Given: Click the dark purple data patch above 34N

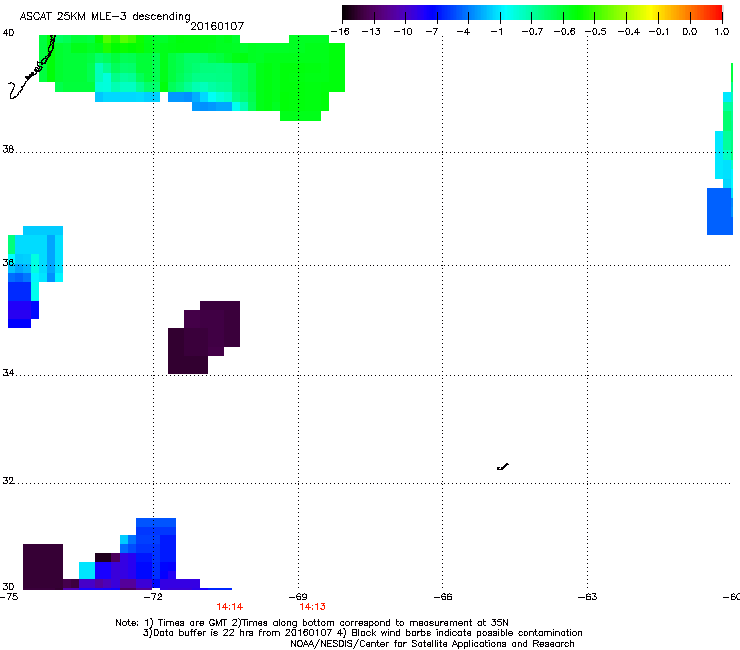Looking at the screenshot, I should (204, 338).
